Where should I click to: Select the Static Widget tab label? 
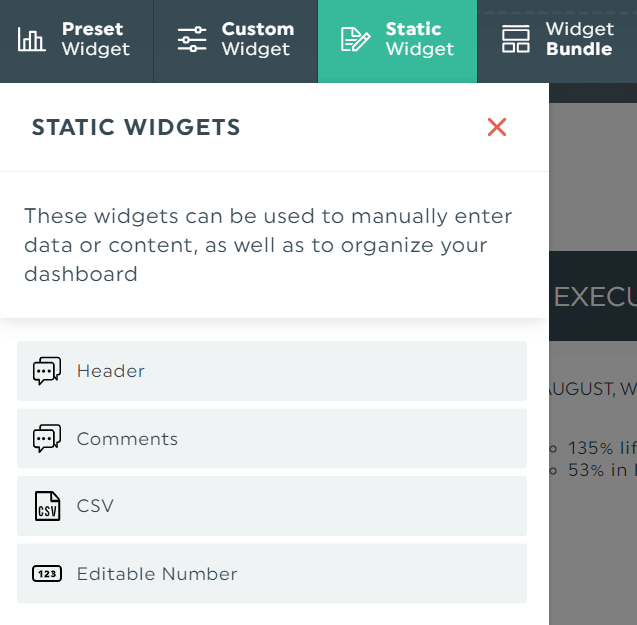click(420, 39)
